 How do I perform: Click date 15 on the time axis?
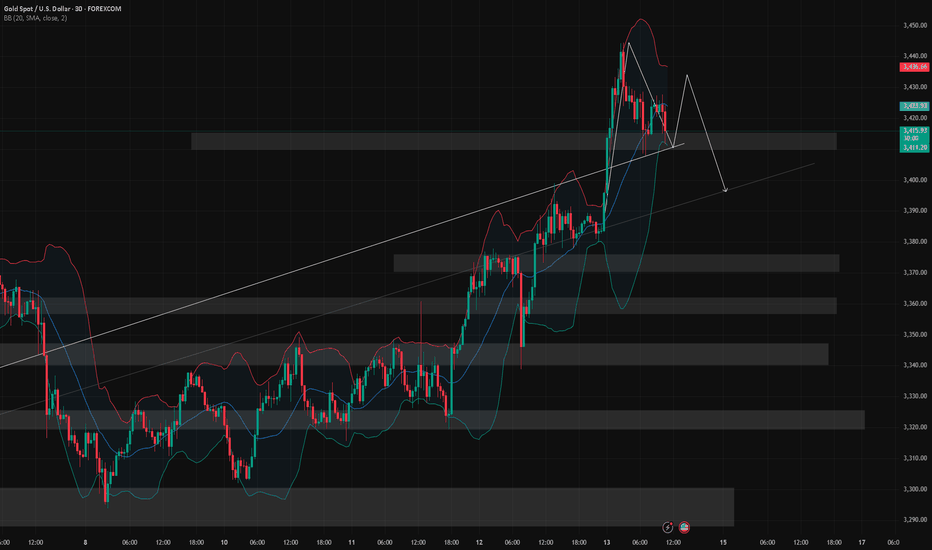[723, 542]
